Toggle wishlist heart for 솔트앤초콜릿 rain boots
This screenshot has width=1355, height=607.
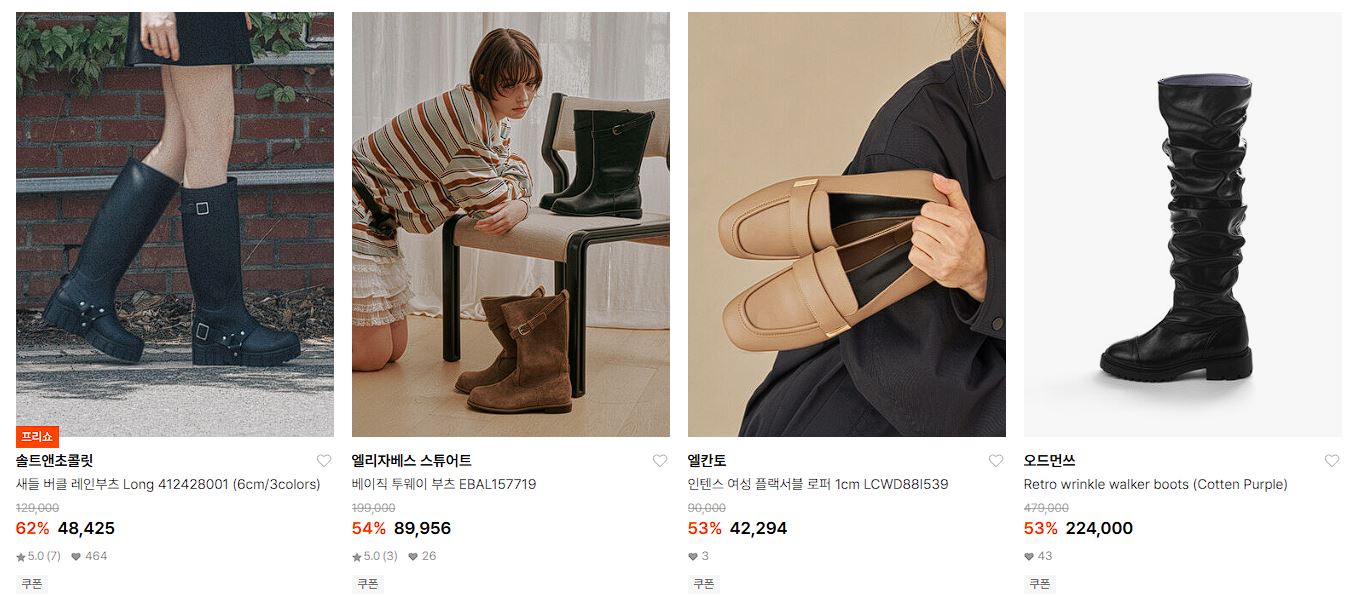pyautogui.click(x=324, y=461)
